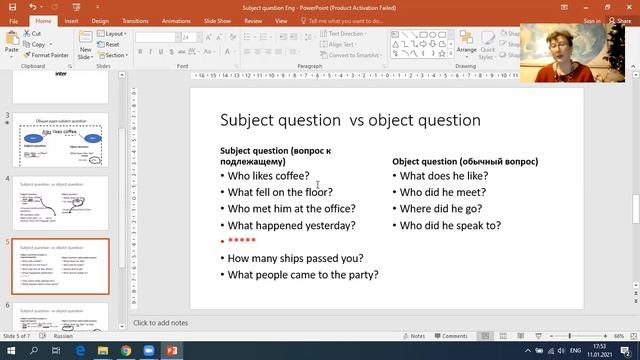Insert a New Slide
This screenshot has width=640, height=360.
[86, 45]
